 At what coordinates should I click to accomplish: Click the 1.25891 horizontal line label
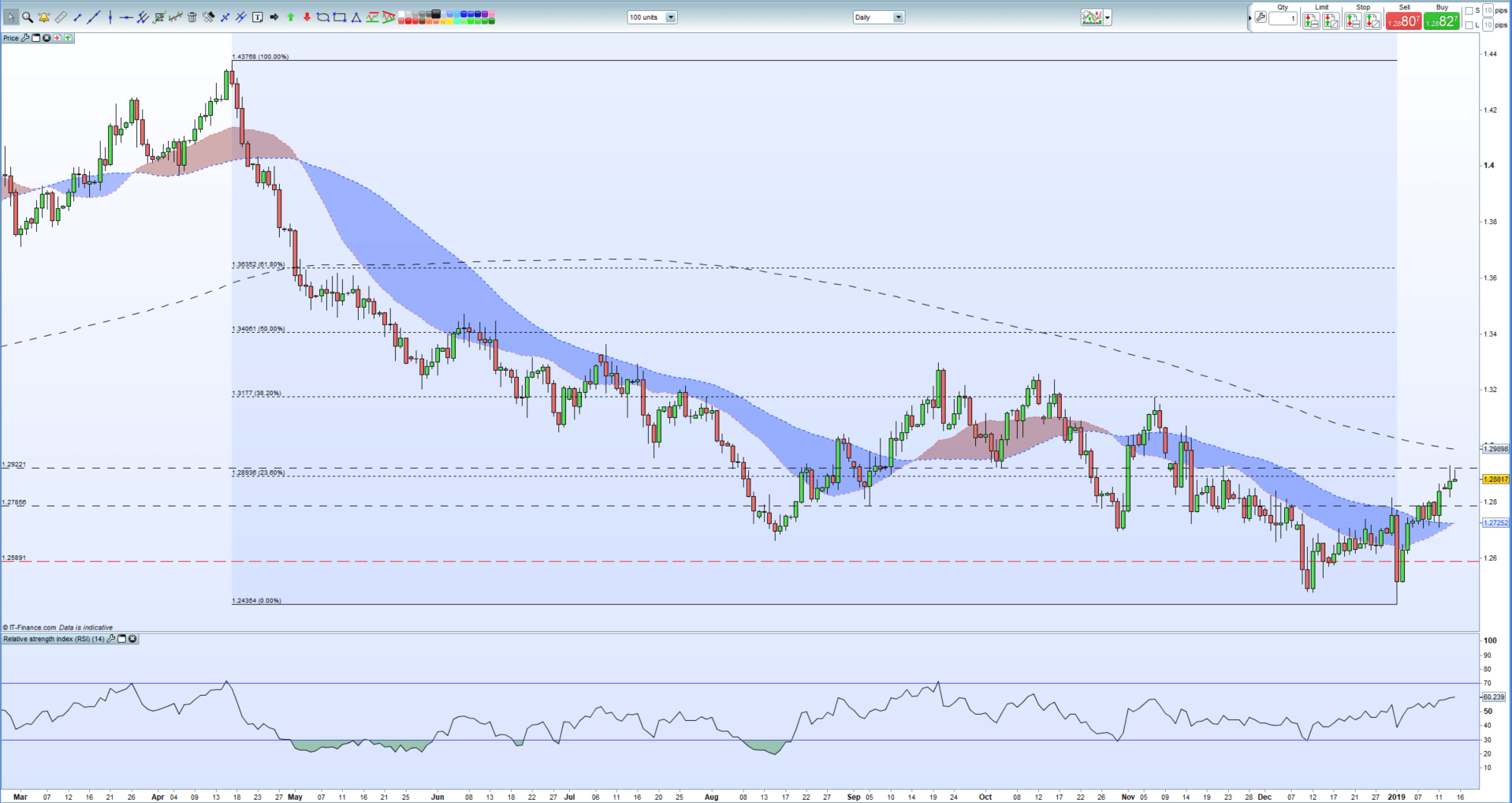14,558
